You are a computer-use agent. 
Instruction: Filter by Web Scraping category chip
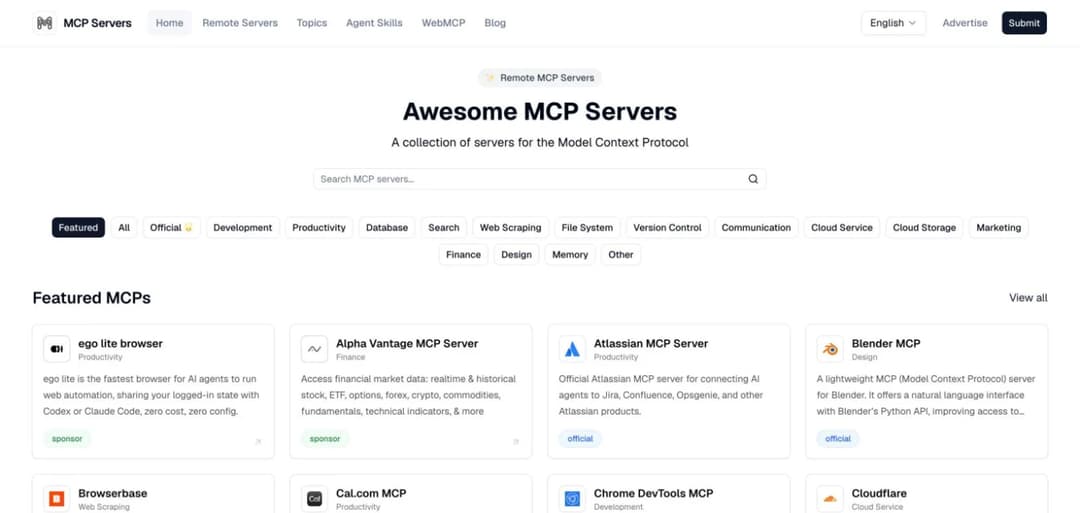pos(510,227)
